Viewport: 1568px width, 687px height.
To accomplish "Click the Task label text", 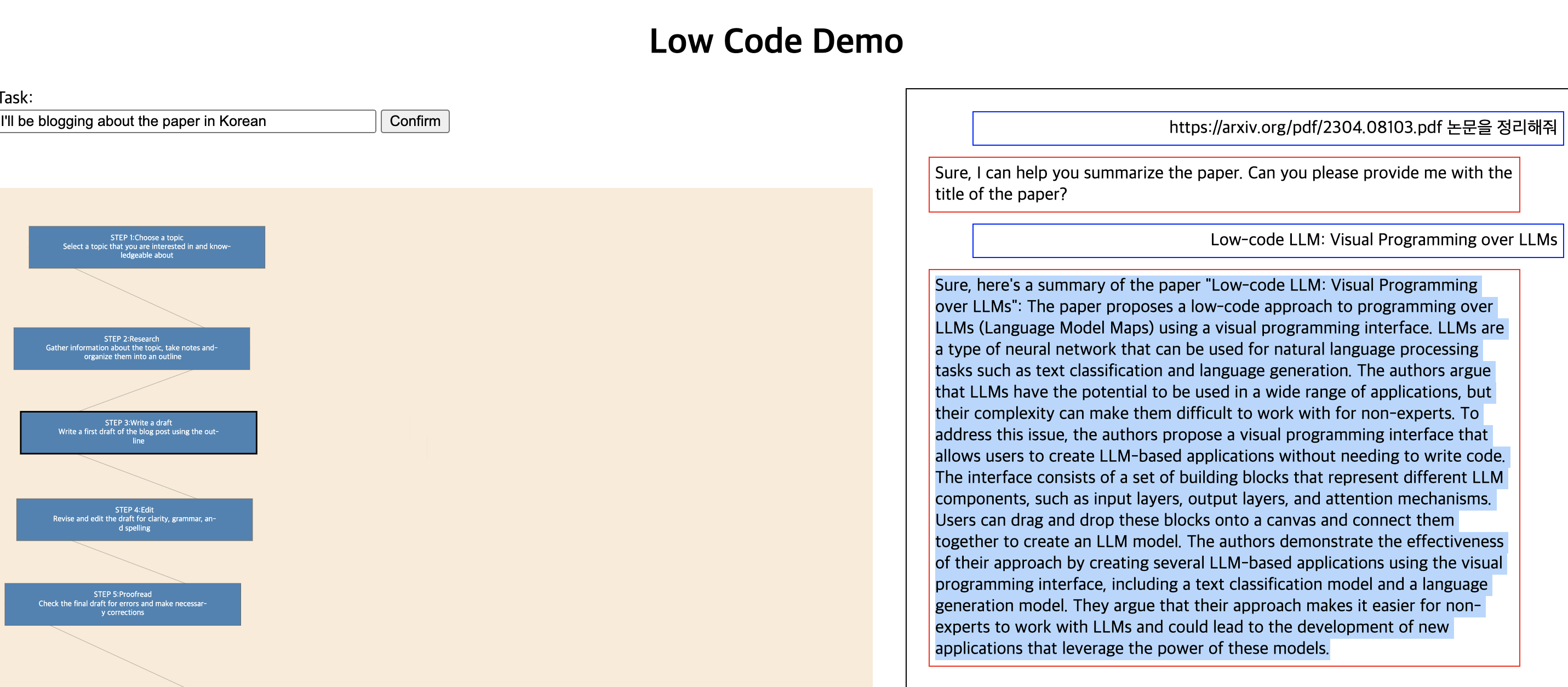I will coord(16,98).
